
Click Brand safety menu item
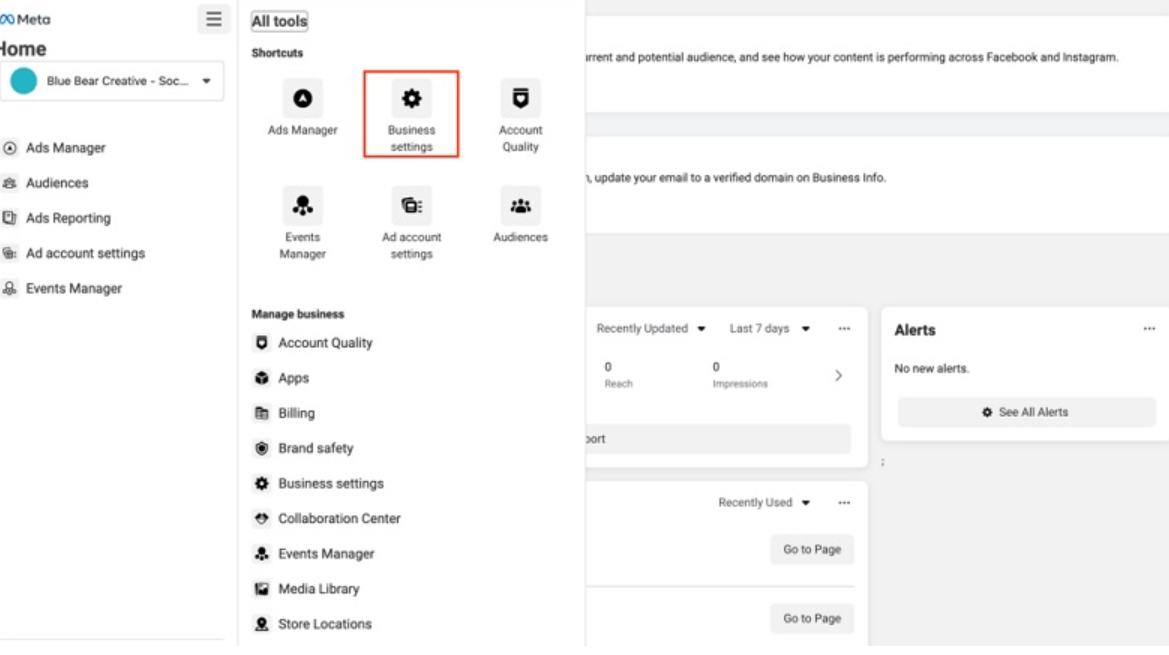[x=315, y=448]
